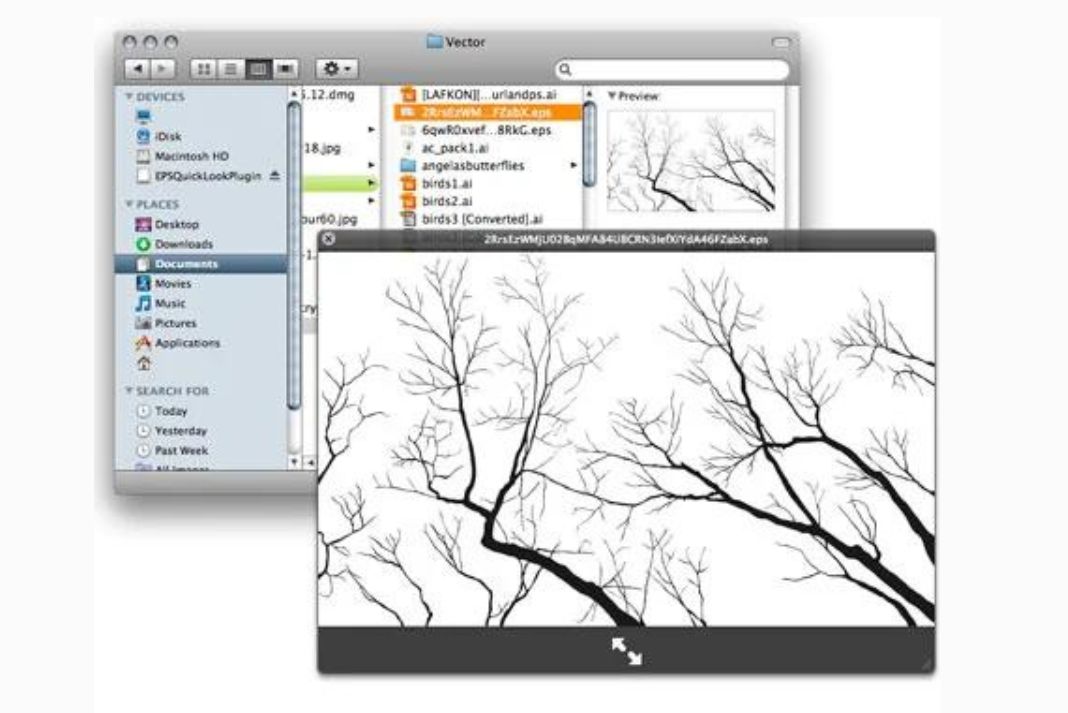Collapse the PLACES sidebar section
1068x713 pixels.
click(x=129, y=204)
